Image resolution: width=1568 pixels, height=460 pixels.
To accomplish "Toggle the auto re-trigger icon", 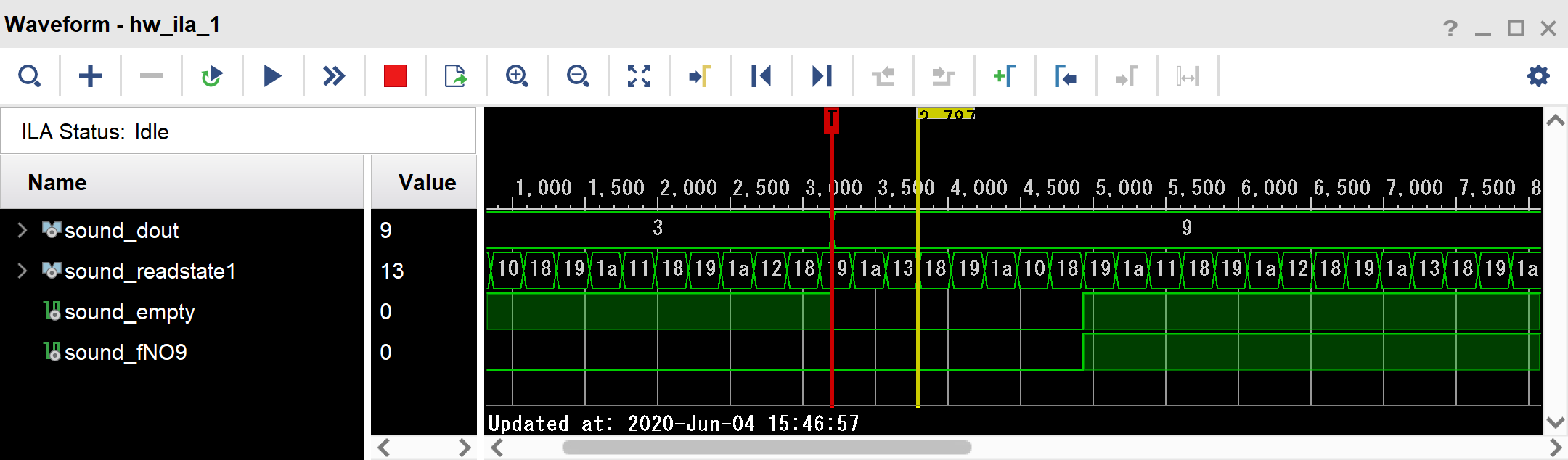I will point(212,75).
